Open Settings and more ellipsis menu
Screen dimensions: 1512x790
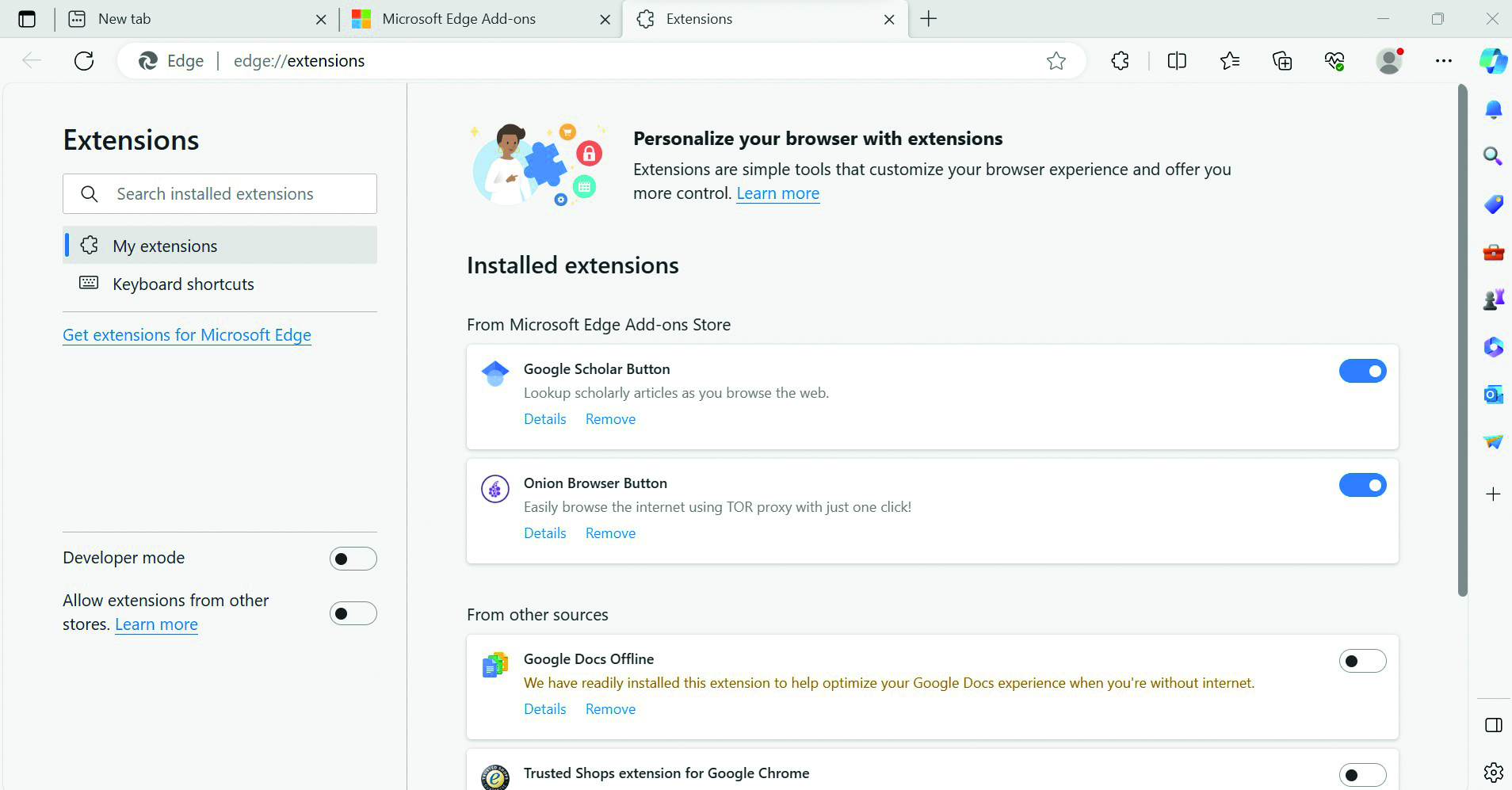point(1444,61)
